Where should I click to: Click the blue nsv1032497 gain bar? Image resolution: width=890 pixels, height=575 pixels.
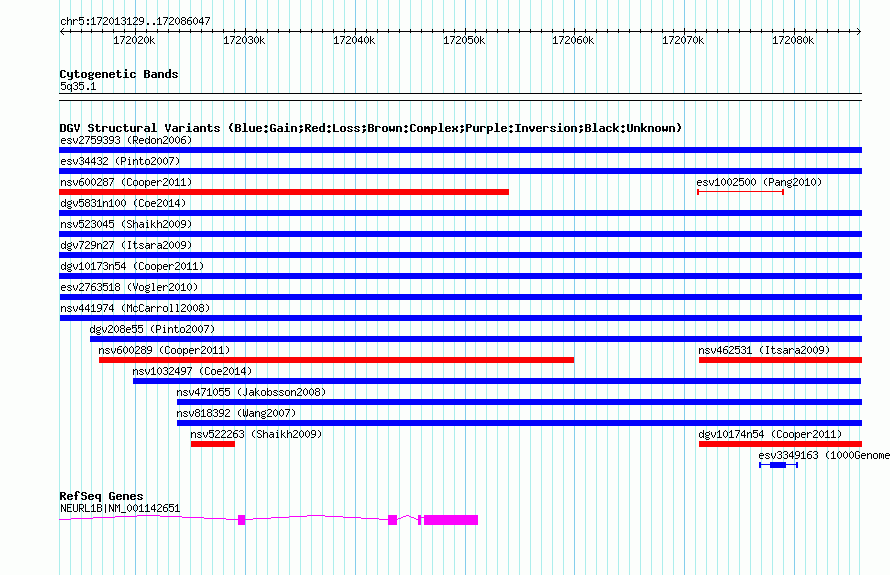pyautogui.click(x=497, y=381)
